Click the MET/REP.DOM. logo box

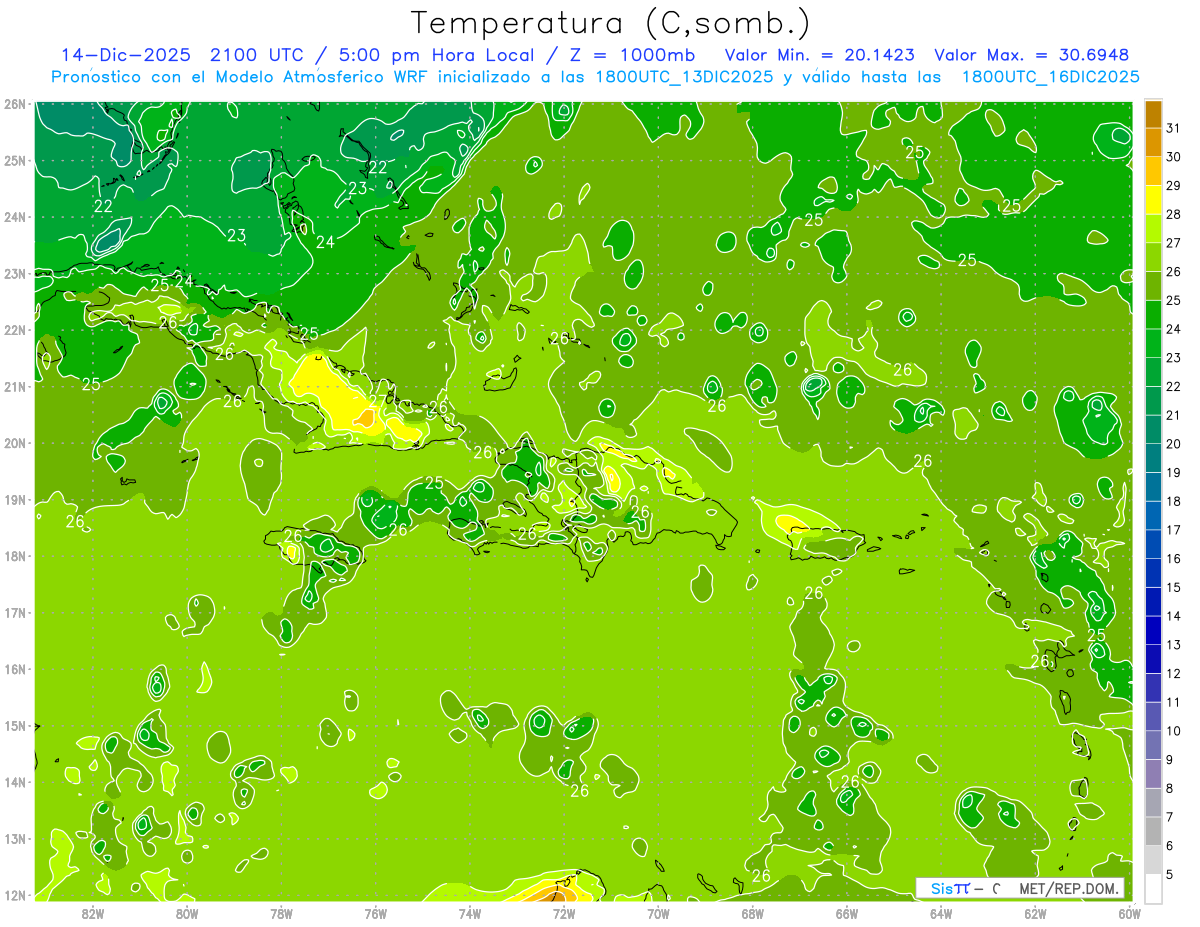click(1020, 888)
